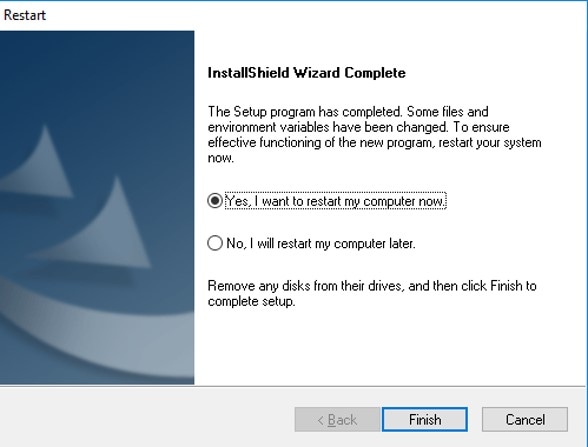Go to previous step with Back

[x=337, y=419]
